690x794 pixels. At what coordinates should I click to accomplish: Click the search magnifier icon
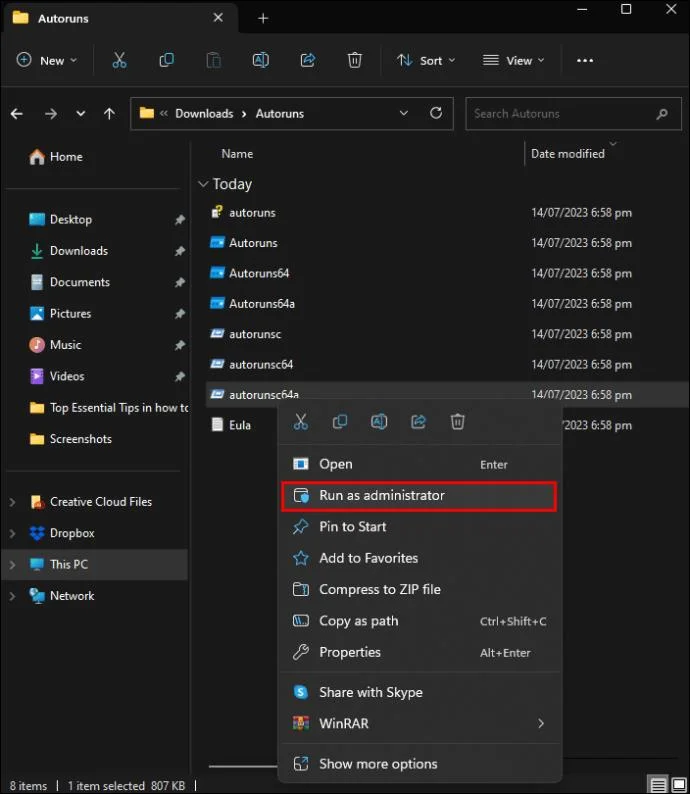tap(662, 114)
